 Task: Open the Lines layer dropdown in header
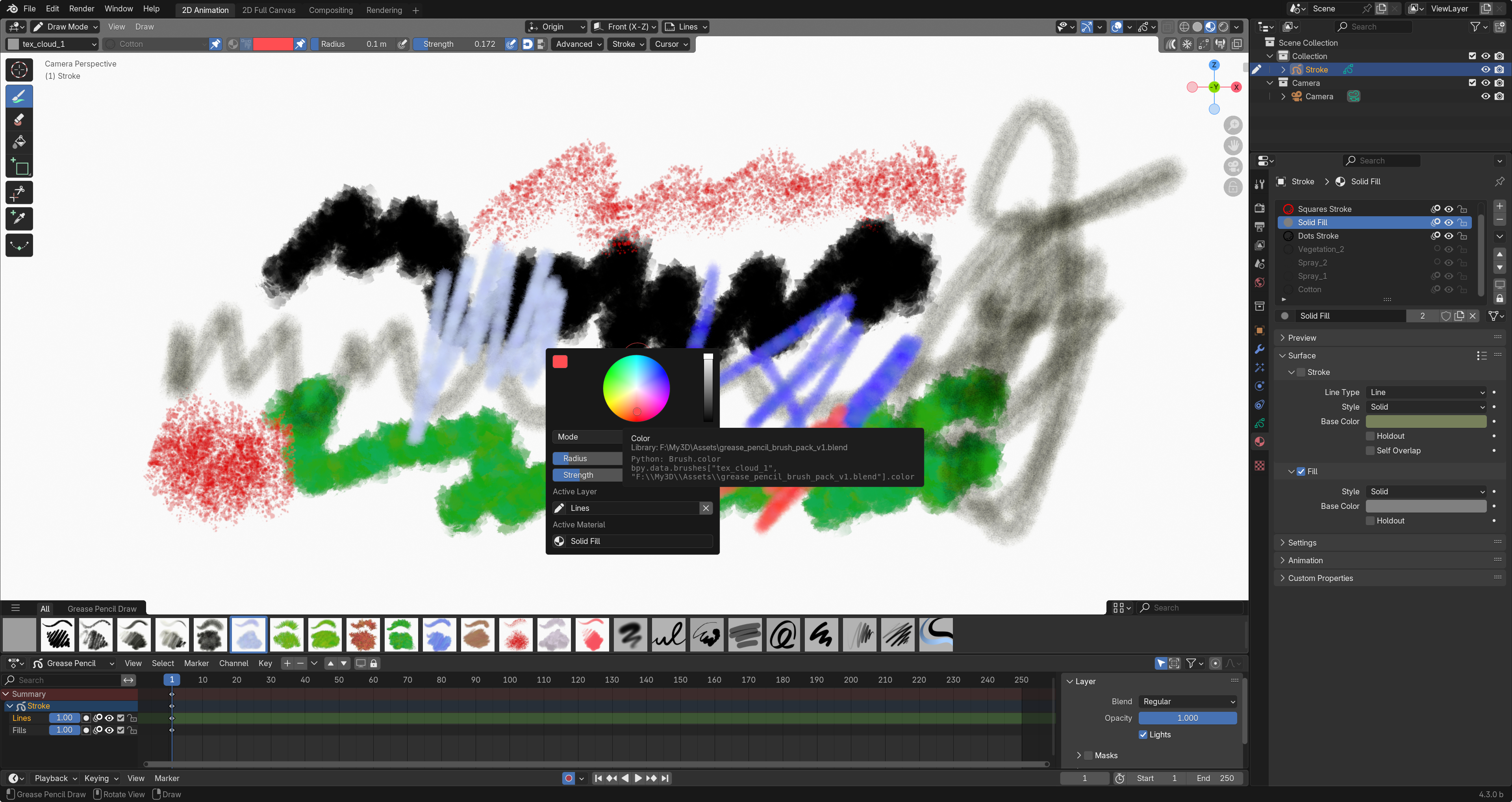tap(686, 26)
